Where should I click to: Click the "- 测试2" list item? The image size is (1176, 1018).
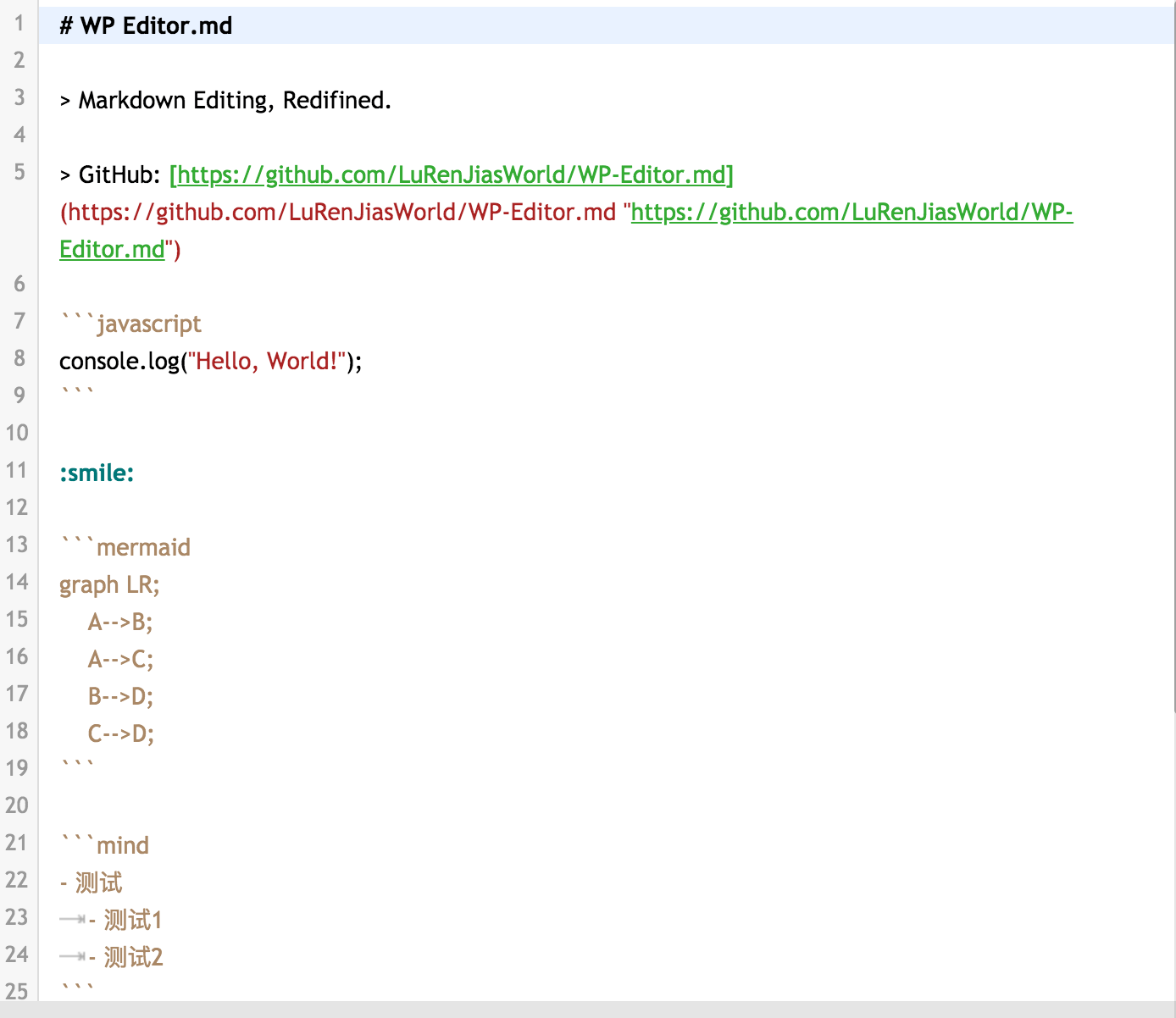pyautogui.click(x=125, y=957)
